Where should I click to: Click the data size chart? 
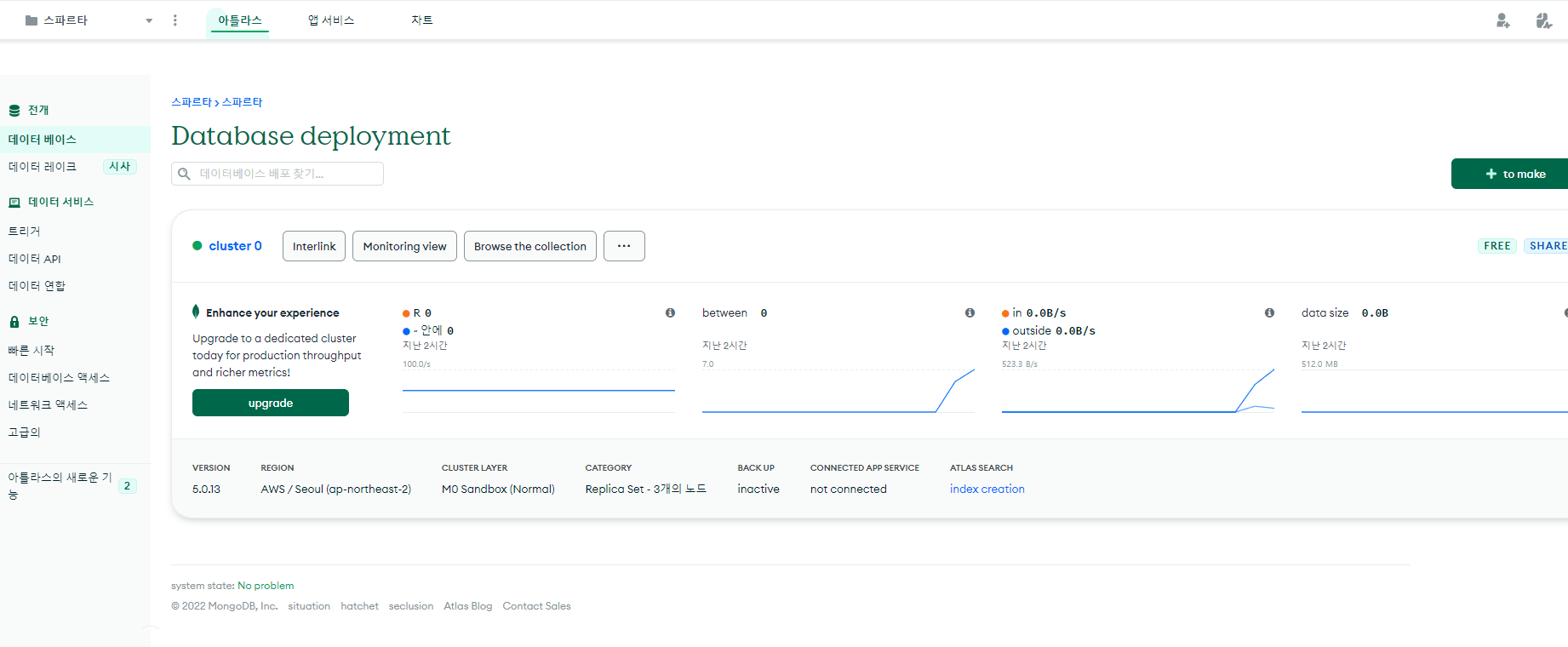click(1434, 391)
